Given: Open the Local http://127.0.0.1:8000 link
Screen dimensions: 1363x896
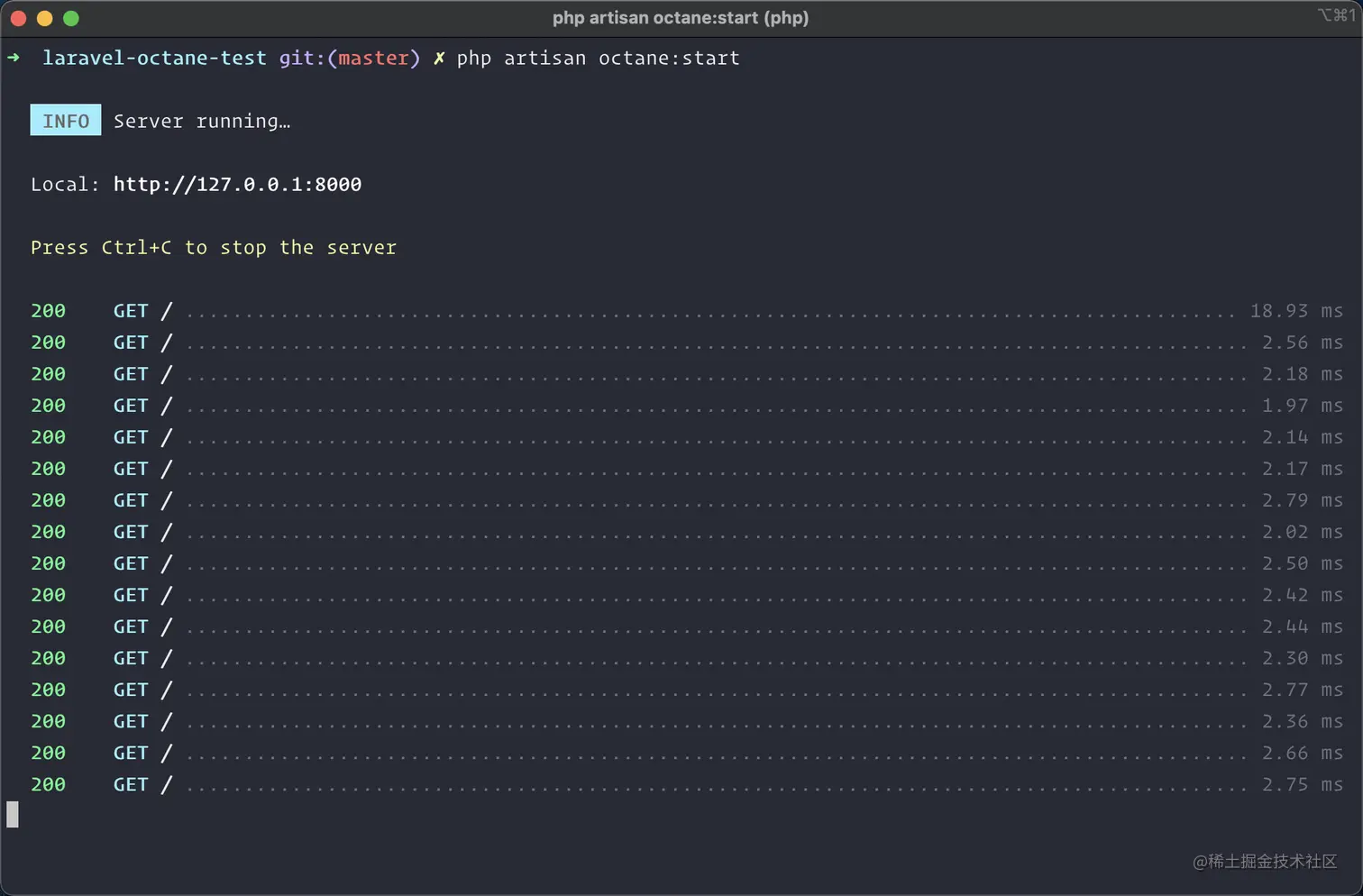Looking at the screenshot, I should pos(237,184).
